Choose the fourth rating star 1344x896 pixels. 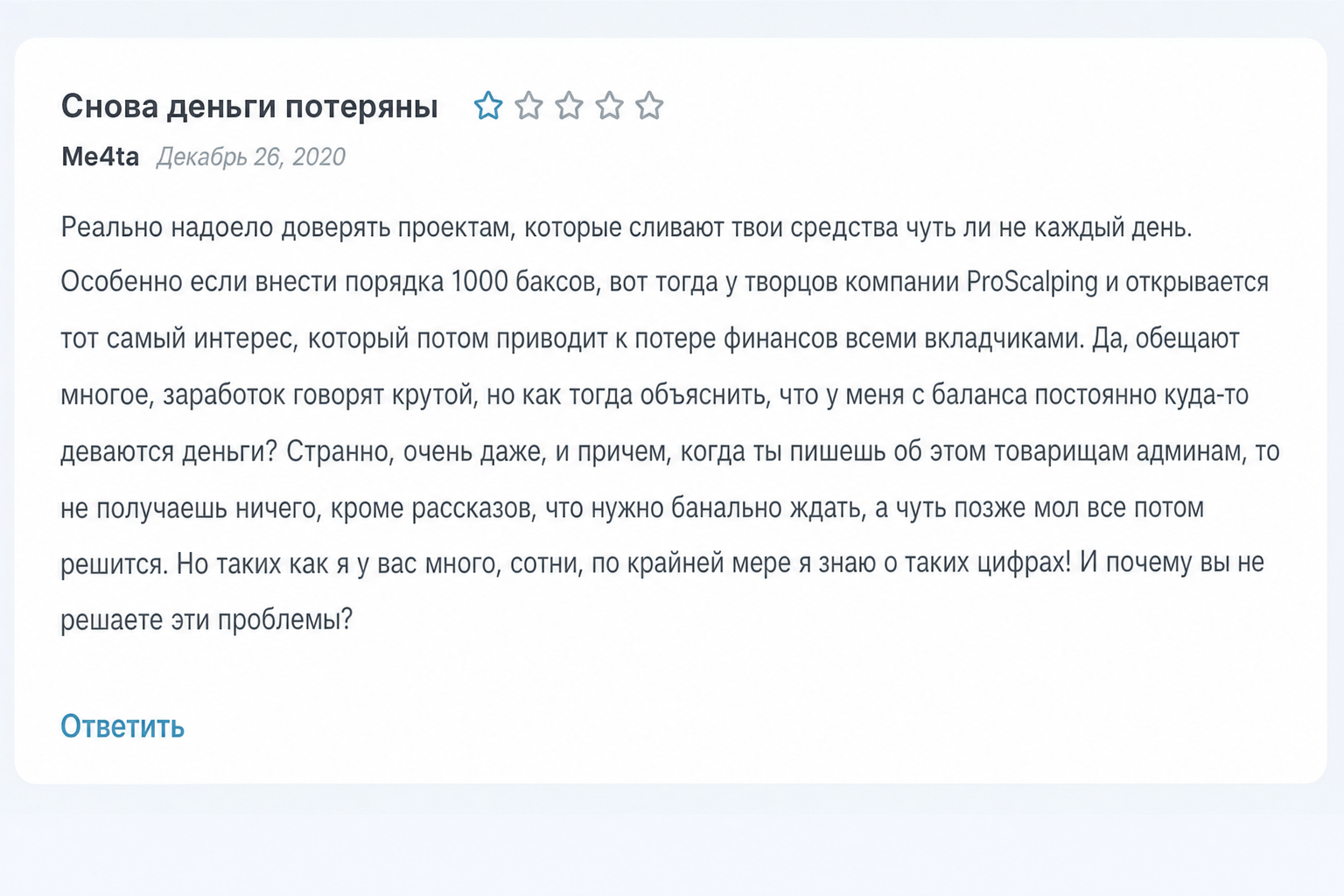(609, 106)
